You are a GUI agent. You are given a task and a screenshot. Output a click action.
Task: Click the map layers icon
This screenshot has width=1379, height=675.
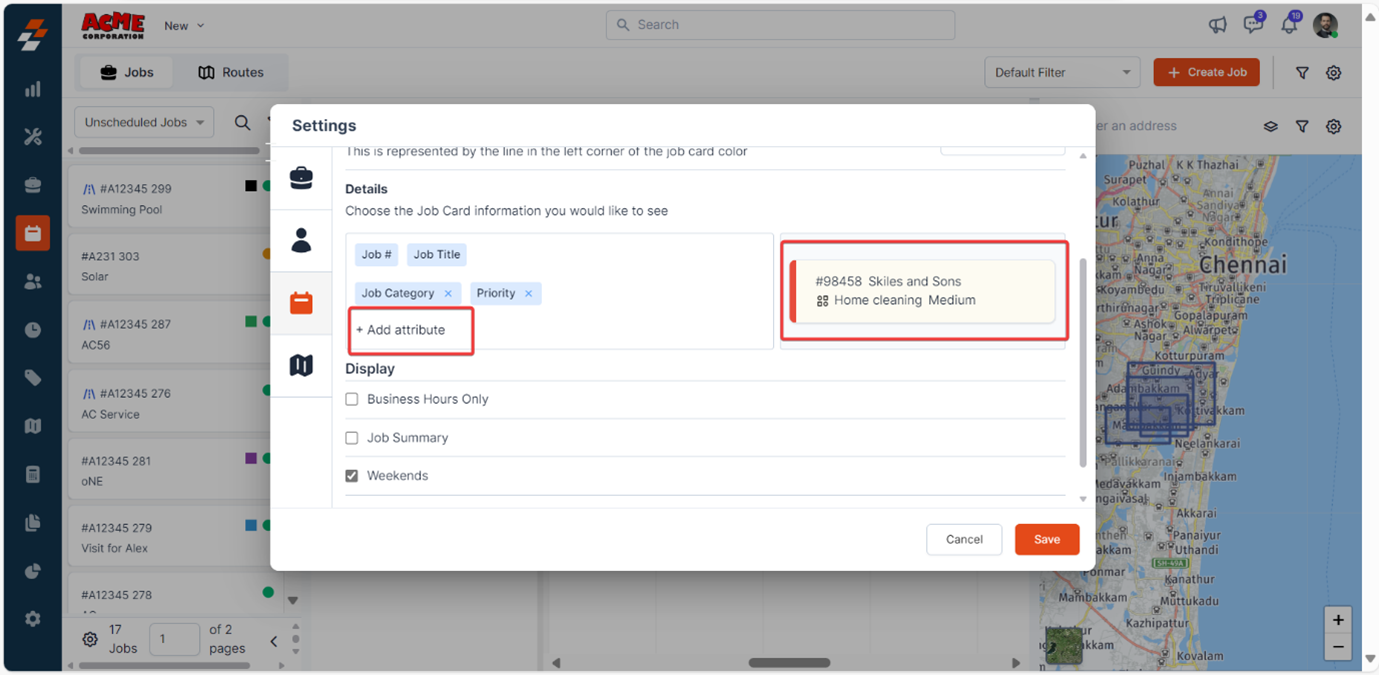tap(1270, 127)
